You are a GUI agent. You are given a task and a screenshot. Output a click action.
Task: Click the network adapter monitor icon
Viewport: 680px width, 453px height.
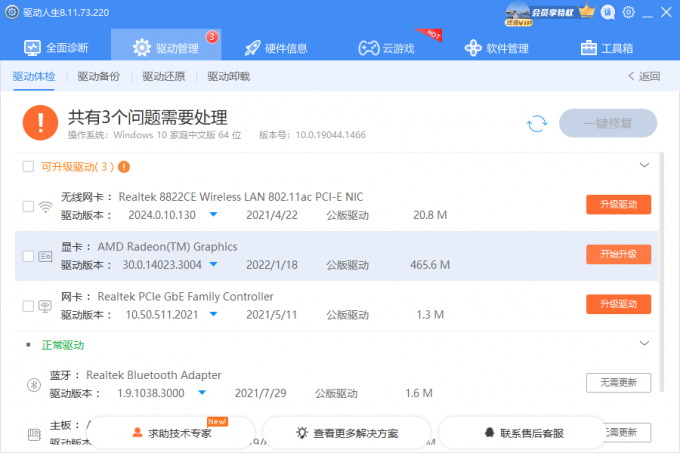point(45,306)
